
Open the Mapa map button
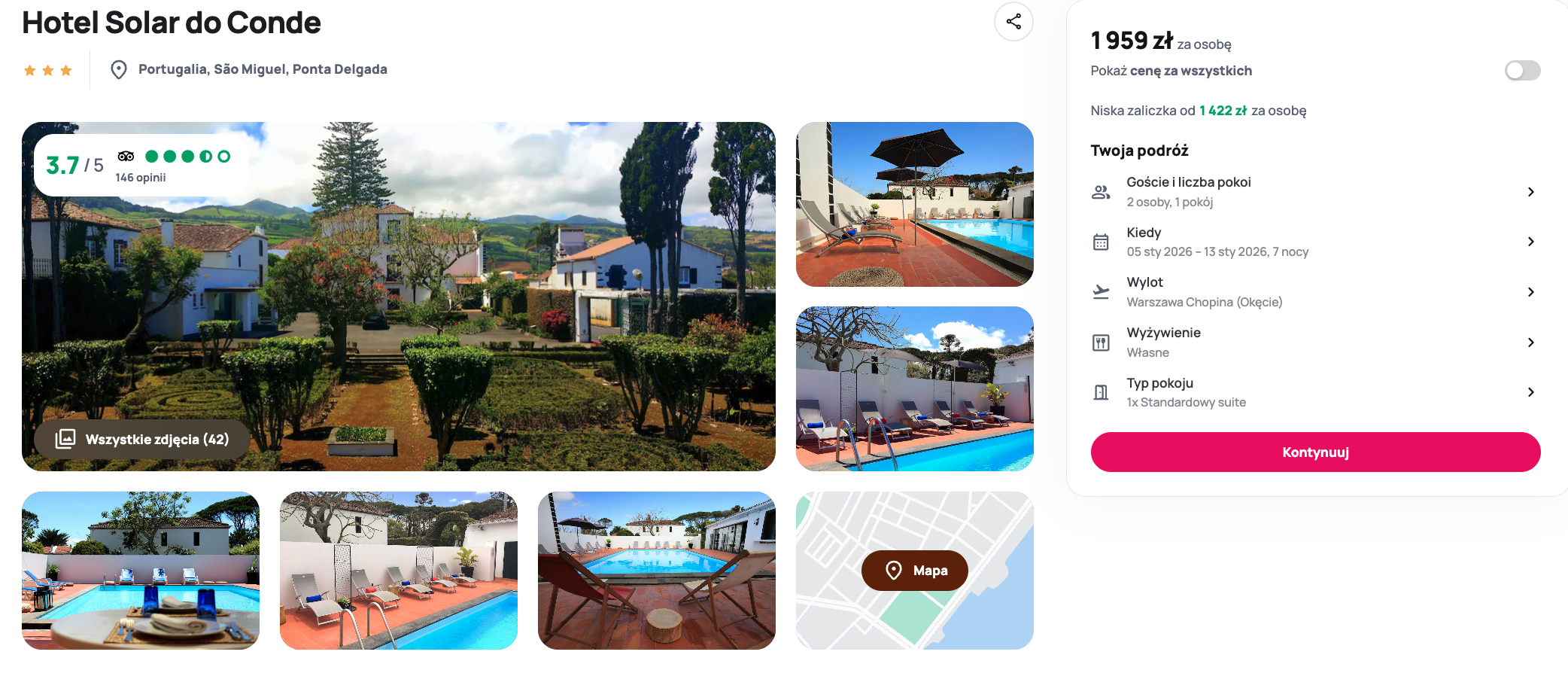915,571
